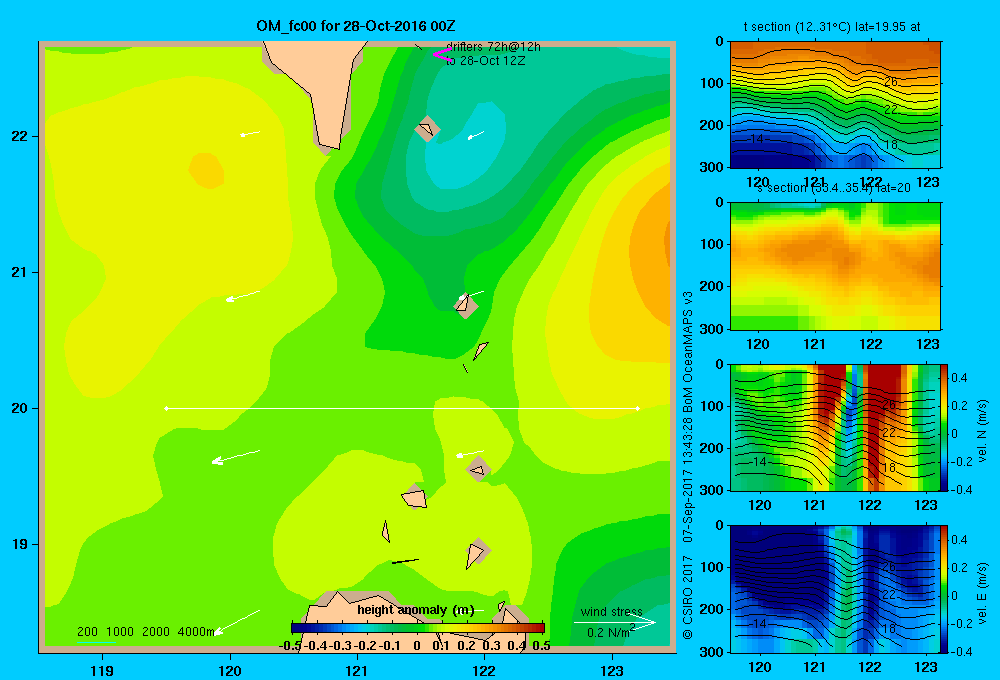The width and height of the screenshot is (1000, 680).
Task: Click the "s section (33.4..35.4) lat=20" title
Action: coord(833,188)
